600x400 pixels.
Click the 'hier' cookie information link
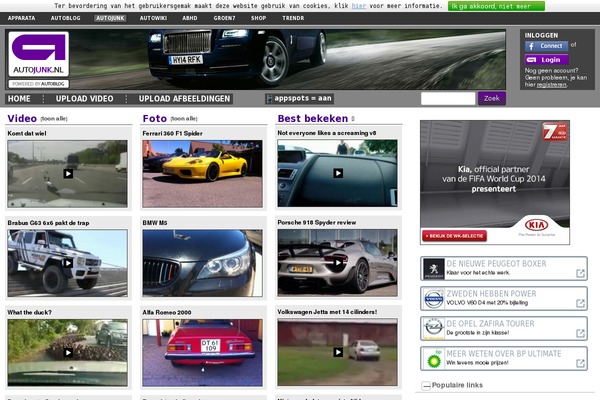pos(359,6)
